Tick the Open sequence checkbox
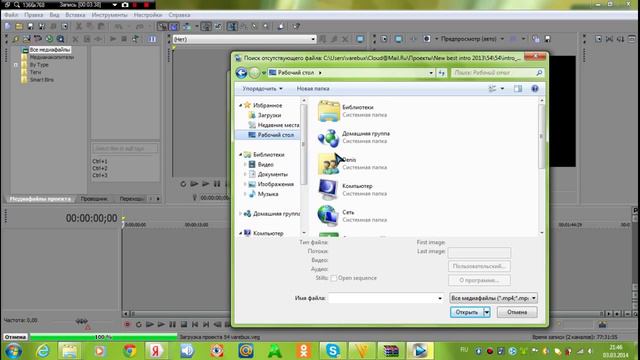 click(333, 278)
